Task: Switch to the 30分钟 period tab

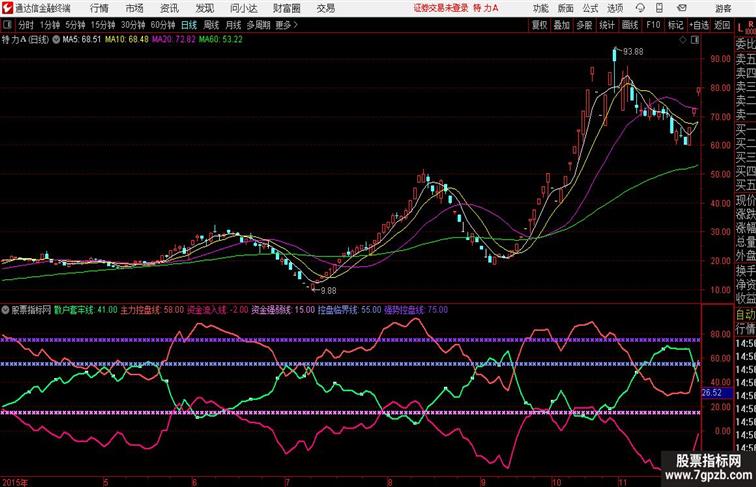Action: (x=133, y=25)
